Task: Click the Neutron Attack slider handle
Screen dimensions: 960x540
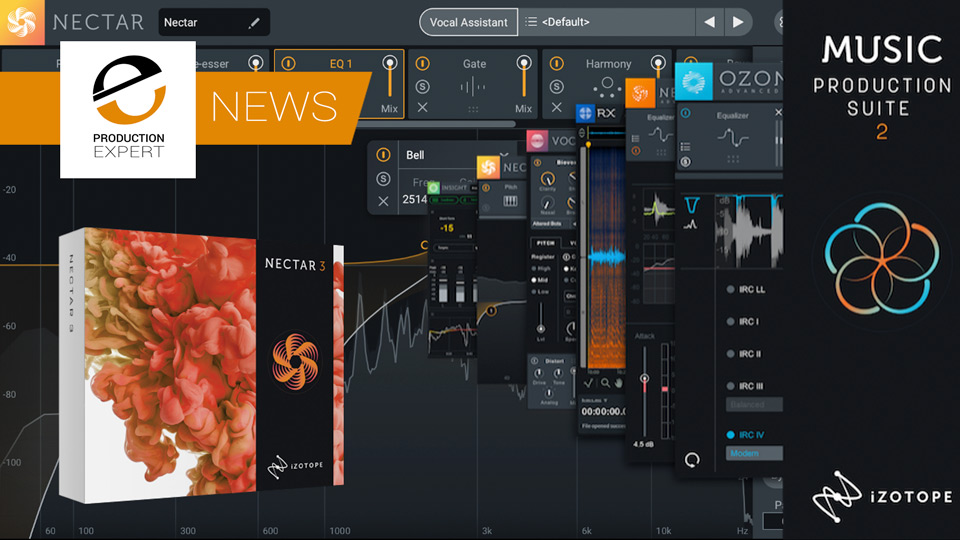Action: click(644, 378)
